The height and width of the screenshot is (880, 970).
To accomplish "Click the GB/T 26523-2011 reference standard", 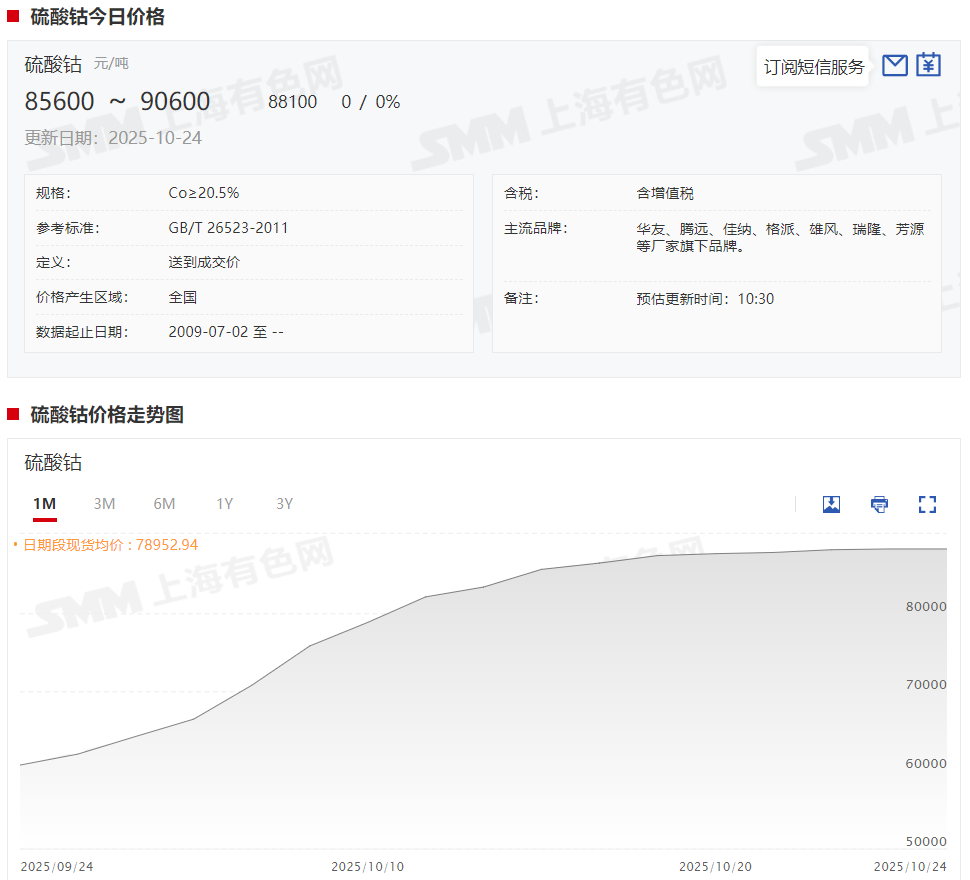I will (228, 228).
